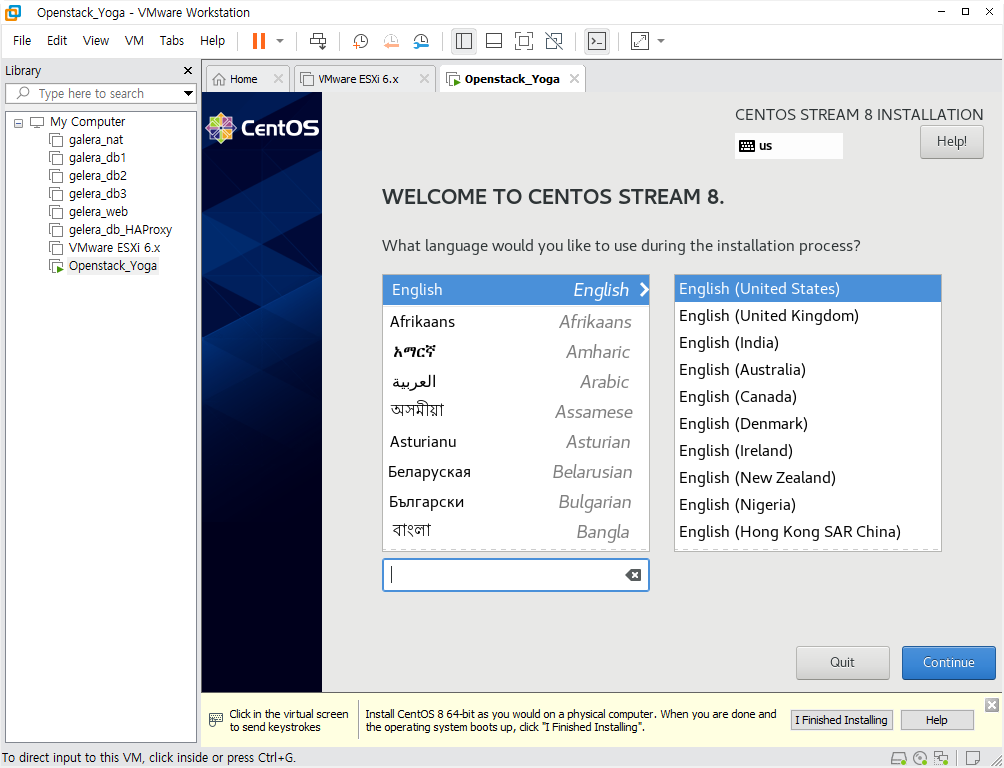
Task: Open the View menu
Action: [95, 40]
